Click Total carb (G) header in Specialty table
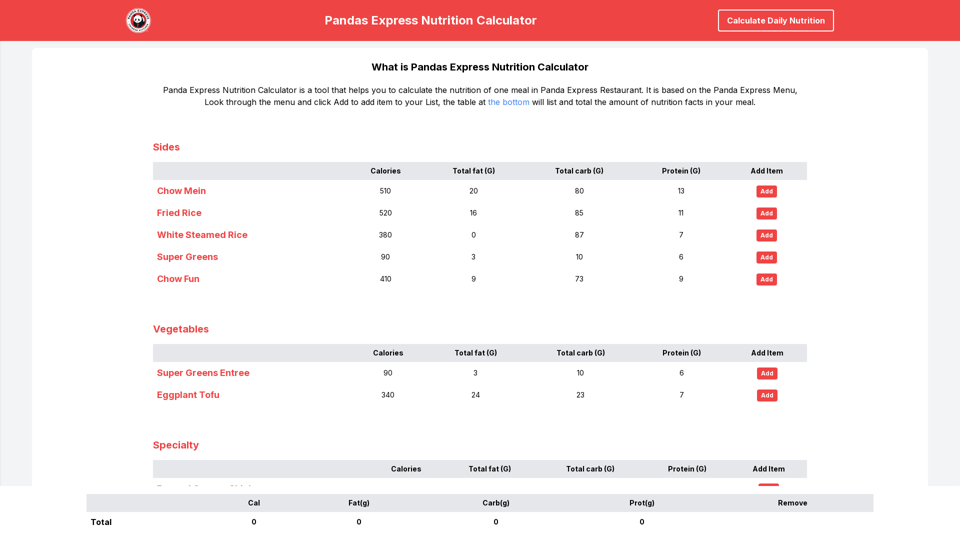Viewport: 960px width, 540px height. (x=590, y=469)
